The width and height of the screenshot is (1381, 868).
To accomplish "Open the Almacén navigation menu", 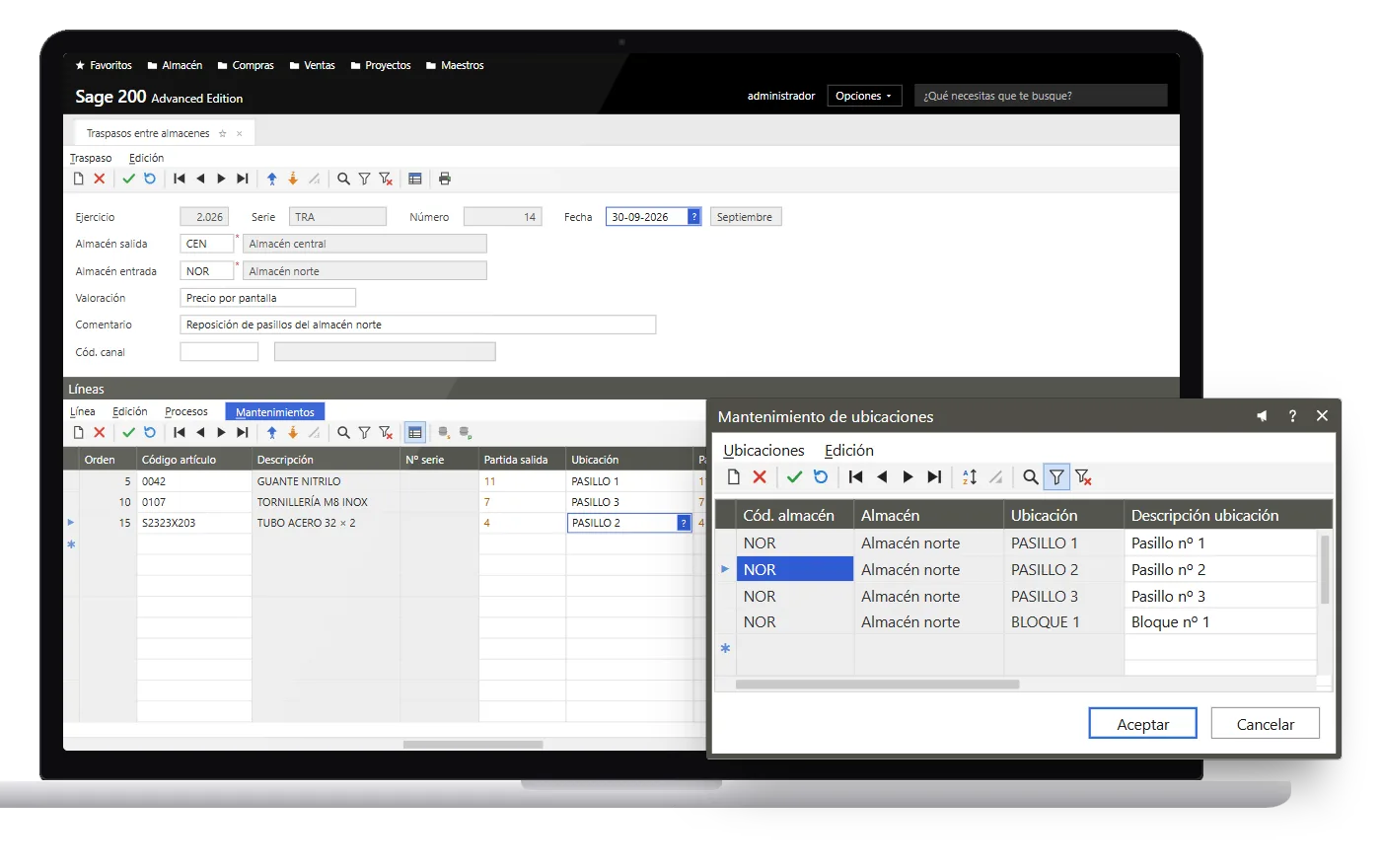I will pos(175,65).
